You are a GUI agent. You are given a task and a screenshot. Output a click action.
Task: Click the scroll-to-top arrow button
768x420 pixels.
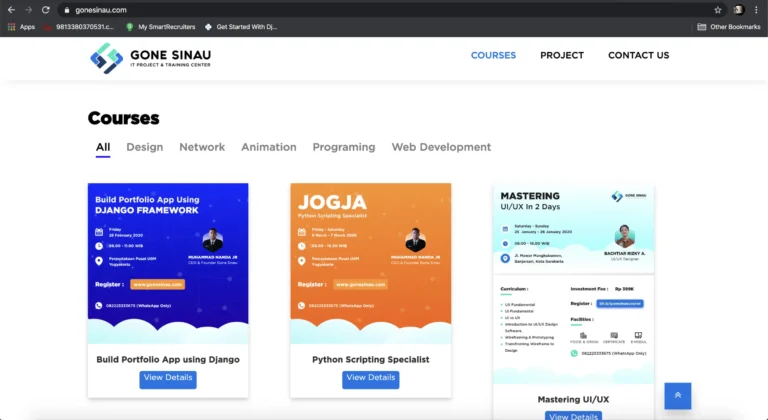pyautogui.click(x=678, y=395)
